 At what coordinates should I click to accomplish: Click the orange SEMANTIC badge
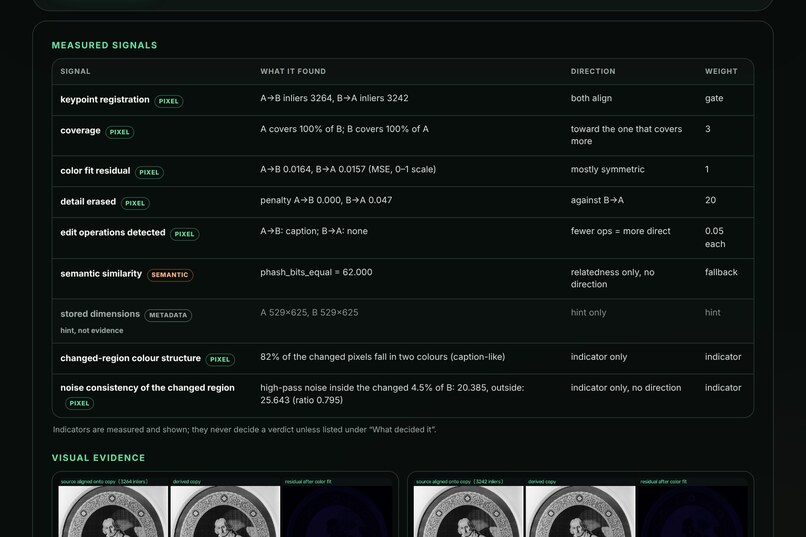[170, 275]
